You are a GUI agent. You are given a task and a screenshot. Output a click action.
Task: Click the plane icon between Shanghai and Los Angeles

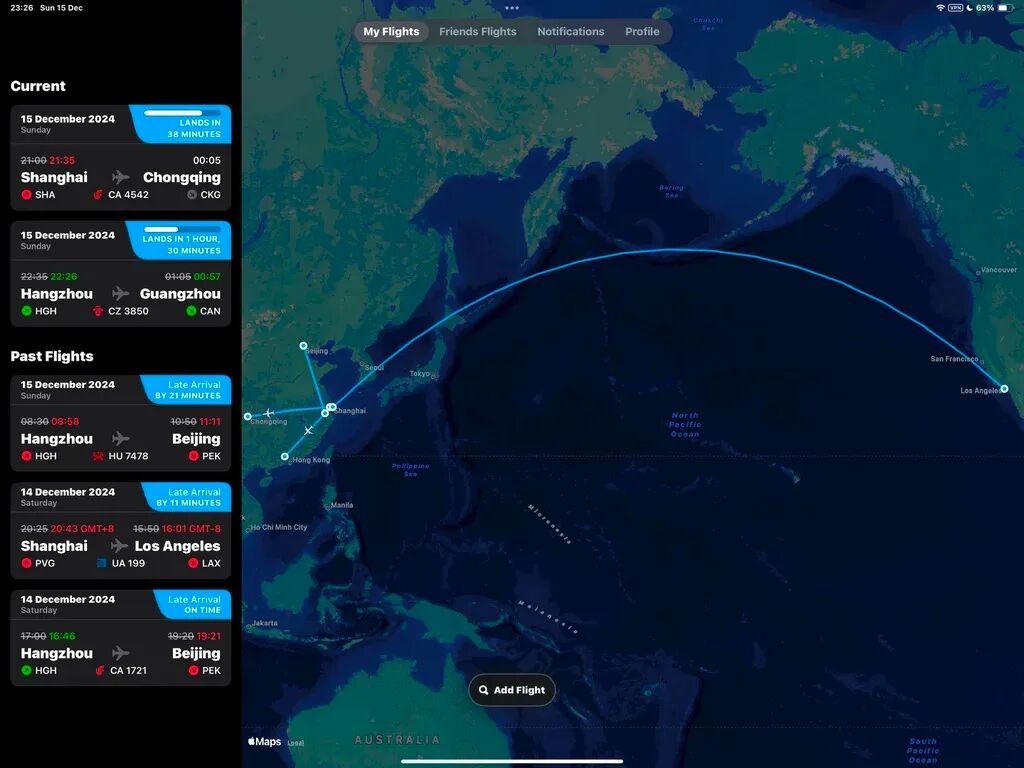pos(120,545)
